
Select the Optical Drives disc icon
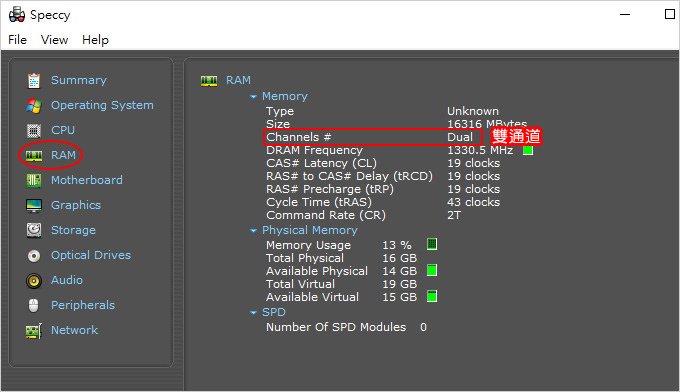(34, 256)
